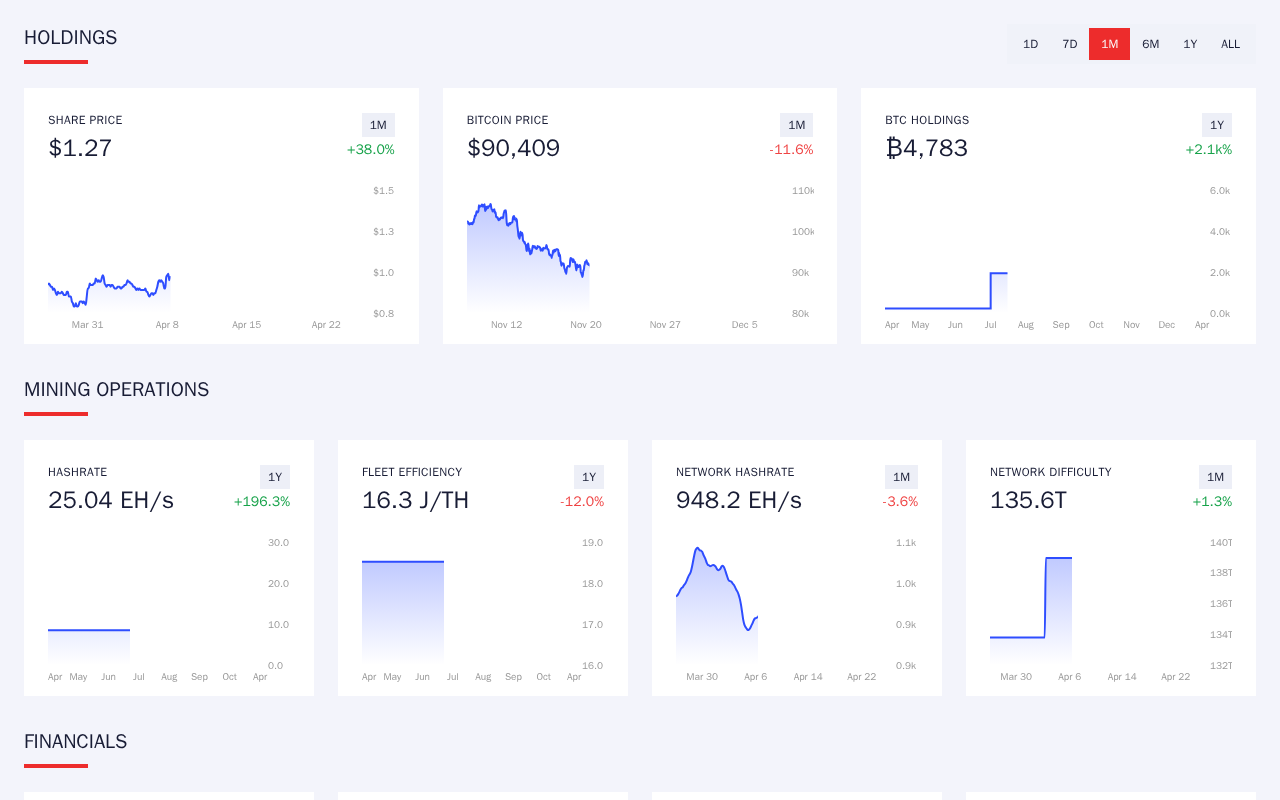Choose the 6M time range
Image resolution: width=1280 pixels, height=800 pixels.
point(1151,44)
